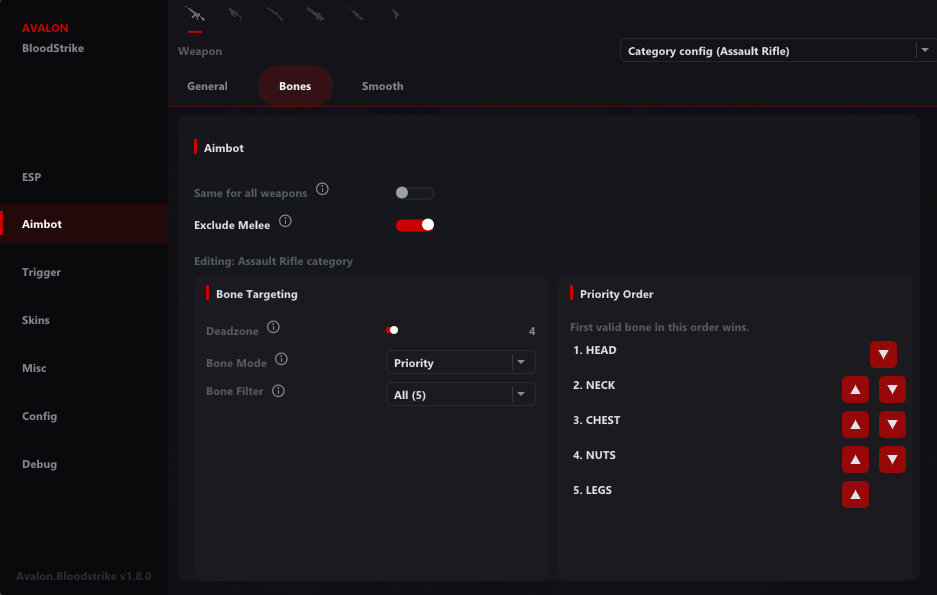937x595 pixels.
Task: Click the Avalon.Bloodstrike v1.8.0 version label
Action: pos(84,576)
